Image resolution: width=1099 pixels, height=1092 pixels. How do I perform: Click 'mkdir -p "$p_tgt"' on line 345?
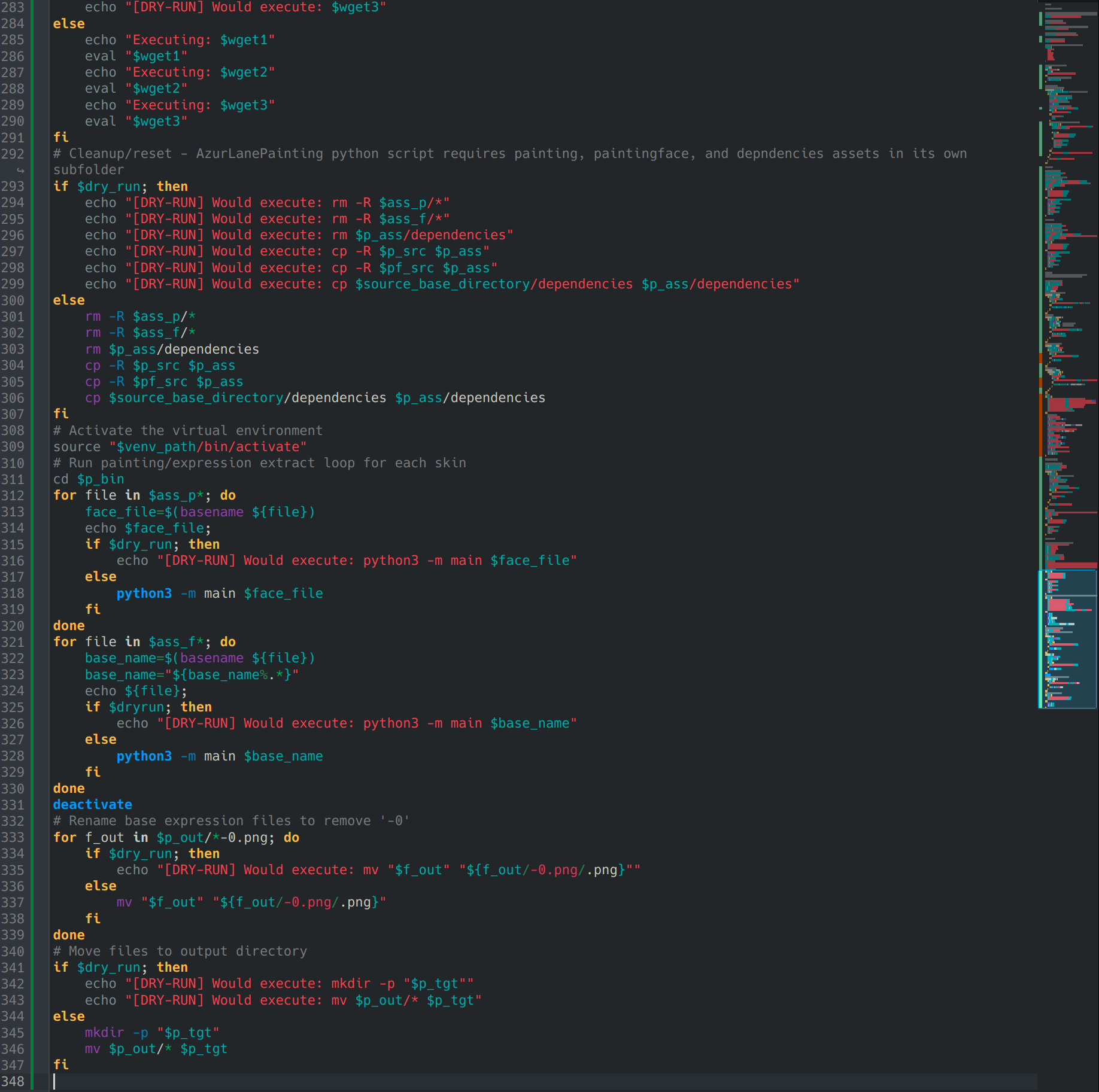(x=152, y=1033)
